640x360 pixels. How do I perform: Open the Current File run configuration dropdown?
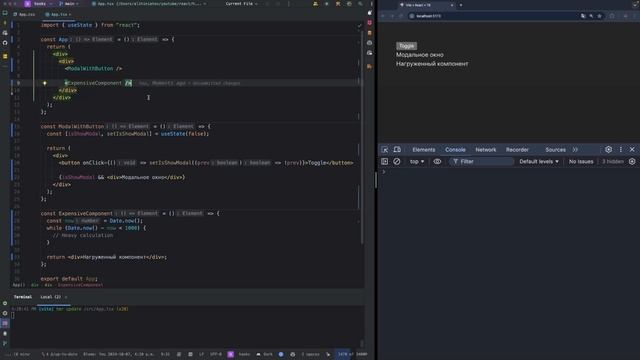[242, 4]
